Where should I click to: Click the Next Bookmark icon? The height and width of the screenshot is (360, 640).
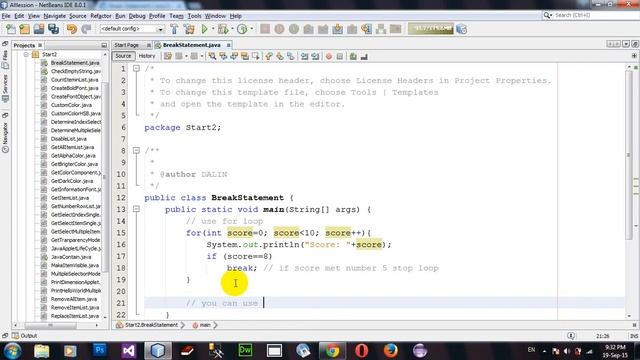280,56
